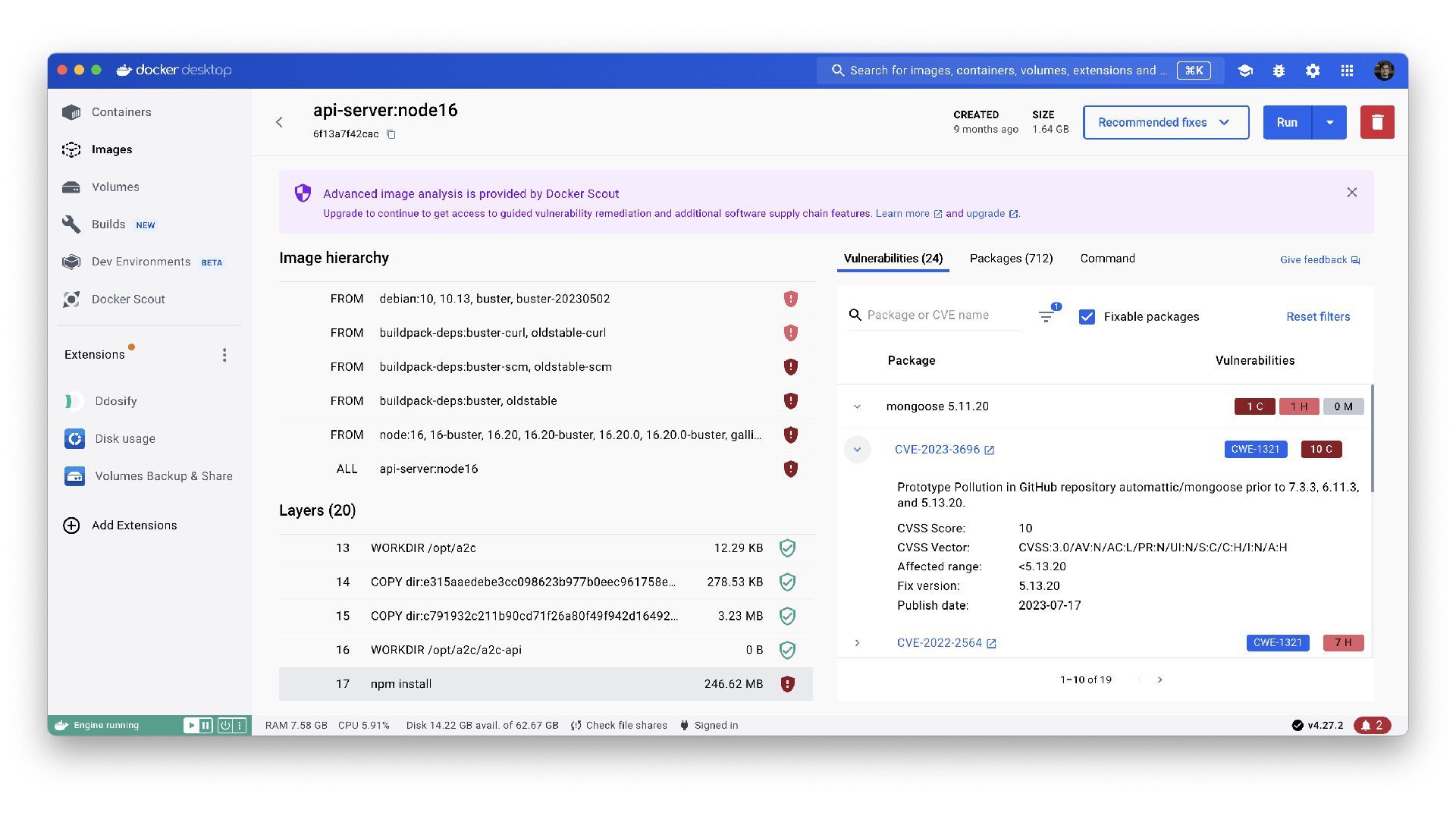This screenshot has width=1456, height=819.
Task: Open Docker Scout from sidebar
Action: pyautogui.click(x=128, y=300)
